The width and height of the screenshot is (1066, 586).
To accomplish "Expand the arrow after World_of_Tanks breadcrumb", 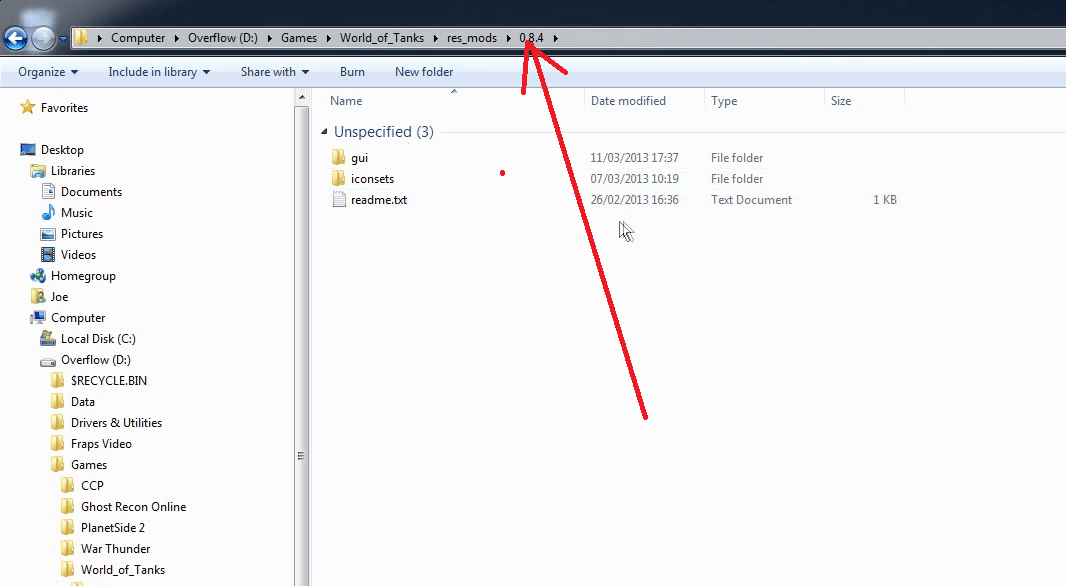I will [x=436, y=38].
